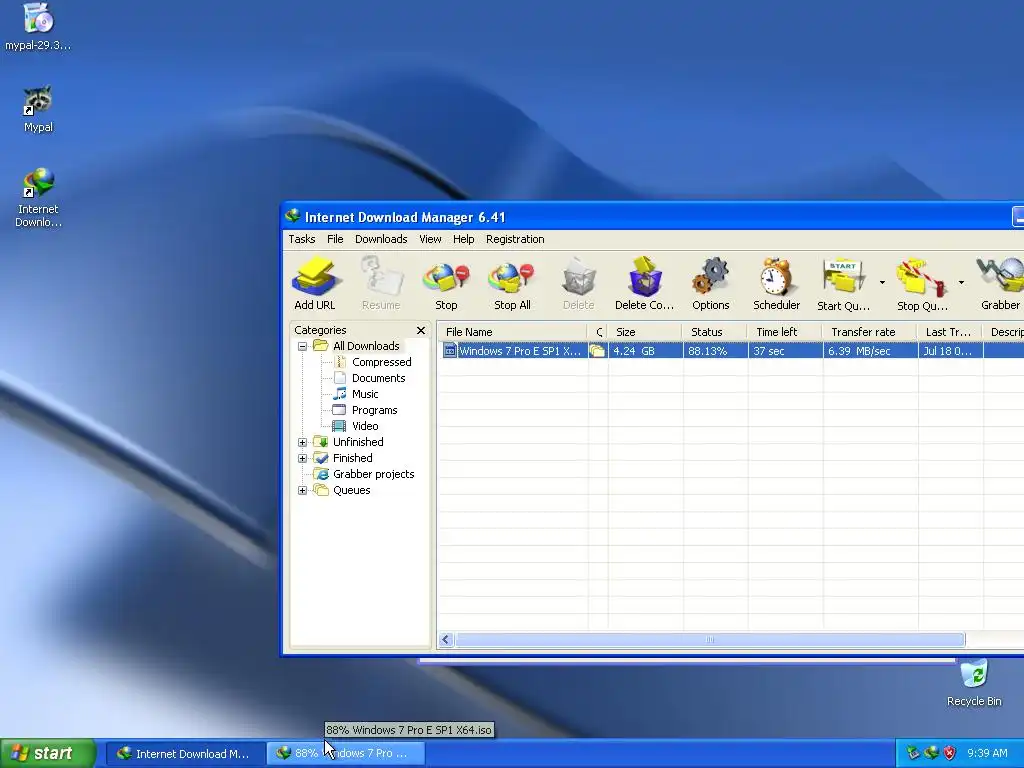1024x768 pixels.
Task: Select the Recycle Bin desktop icon
Action: pos(974,683)
